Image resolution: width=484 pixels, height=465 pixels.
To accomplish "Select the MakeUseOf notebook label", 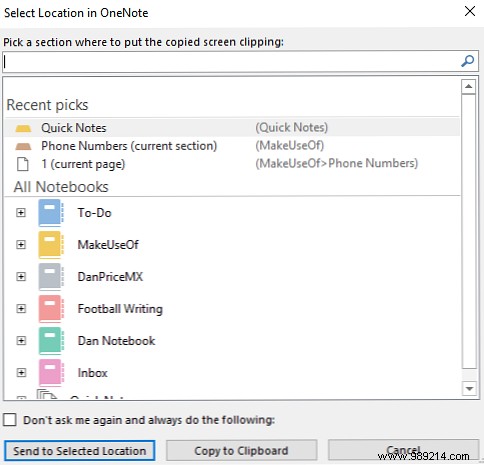I will click(108, 245).
